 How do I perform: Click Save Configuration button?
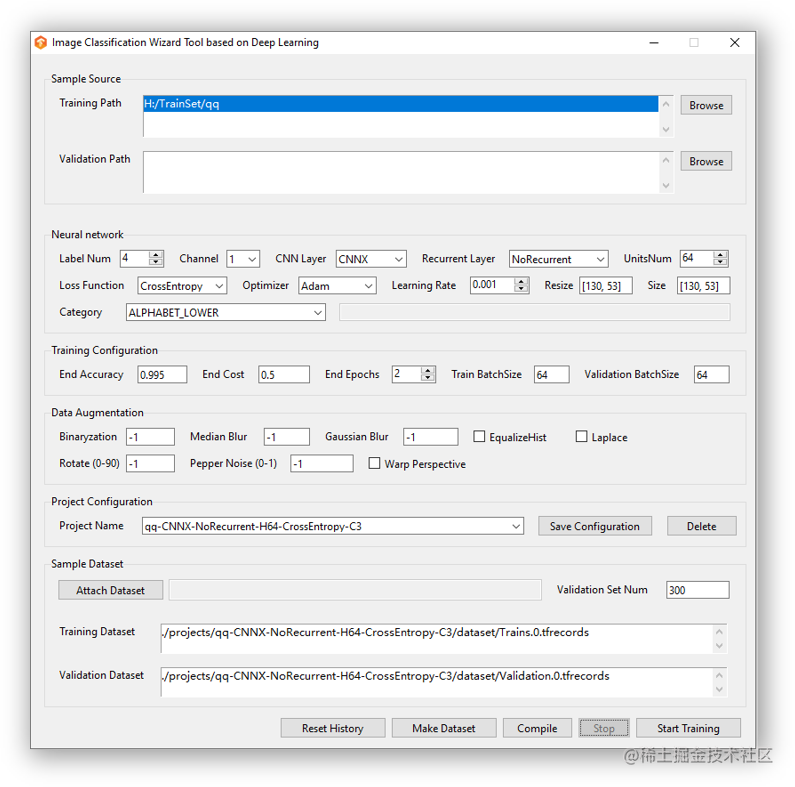[x=595, y=526]
